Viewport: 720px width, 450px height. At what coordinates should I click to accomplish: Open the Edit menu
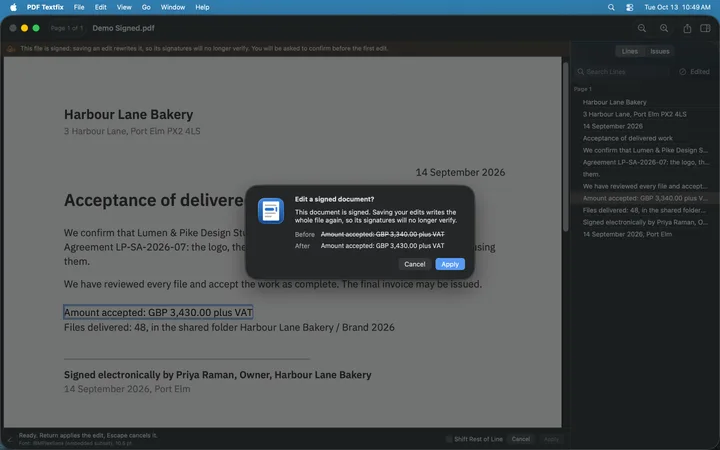101,7
